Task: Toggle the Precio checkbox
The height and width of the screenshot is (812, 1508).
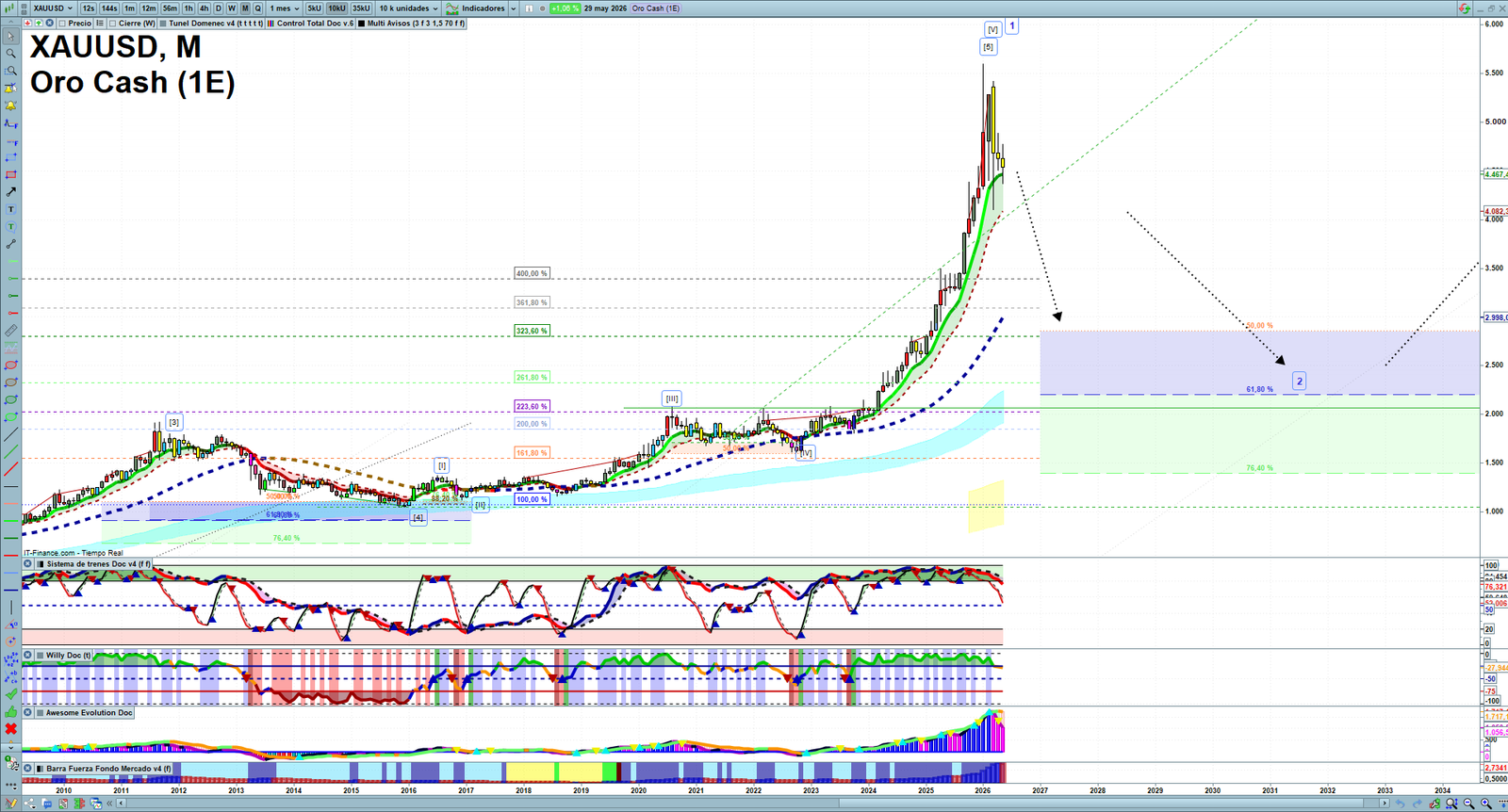Action: tap(62, 23)
